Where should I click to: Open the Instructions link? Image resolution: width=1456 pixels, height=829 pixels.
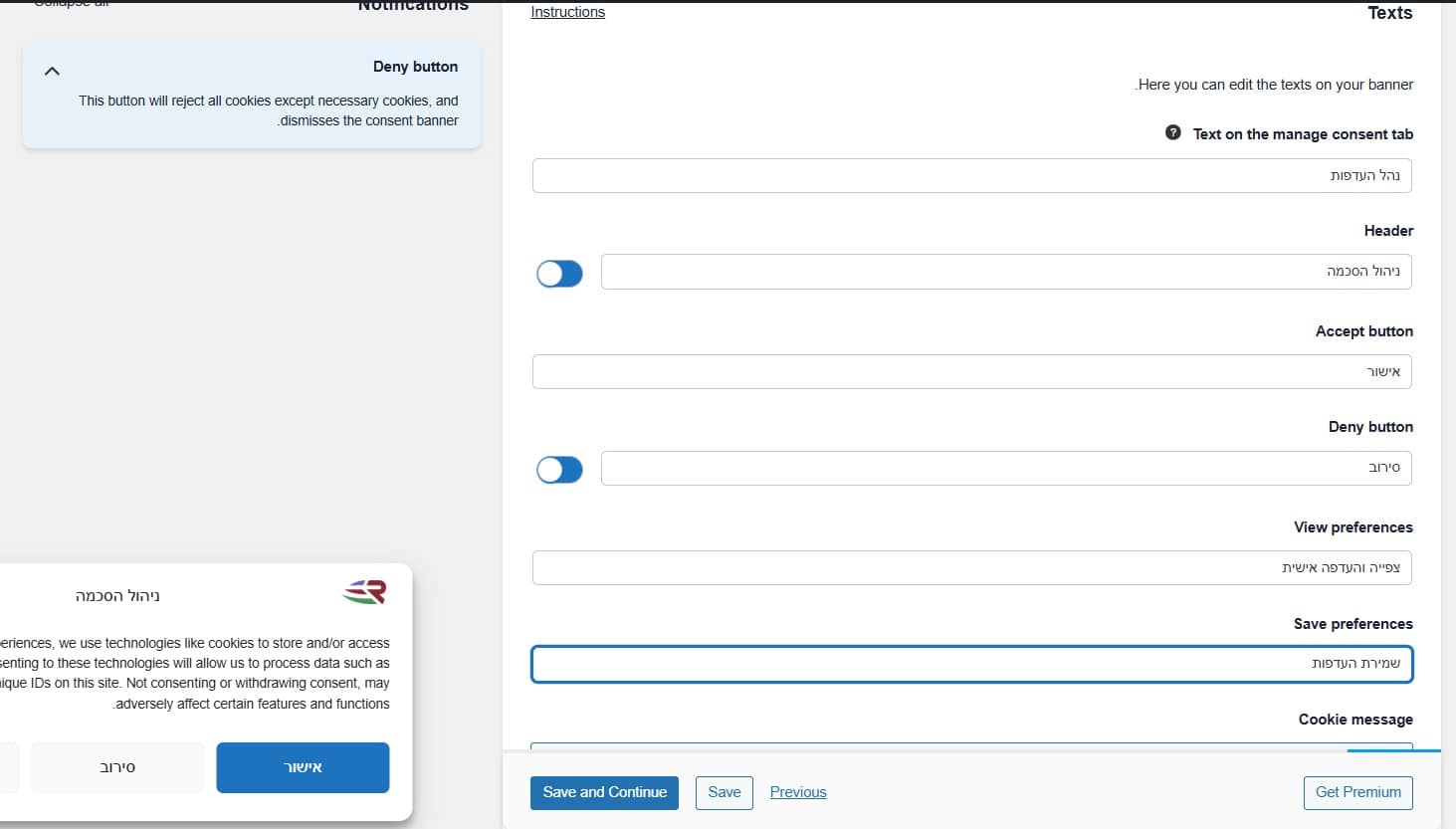[x=567, y=12]
